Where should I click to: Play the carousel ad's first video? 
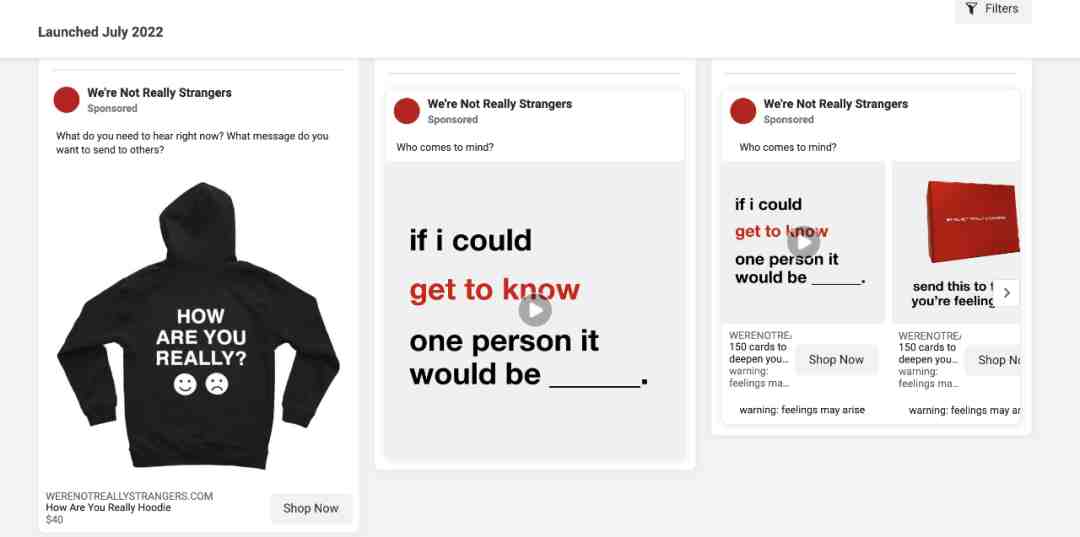pyautogui.click(x=803, y=242)
